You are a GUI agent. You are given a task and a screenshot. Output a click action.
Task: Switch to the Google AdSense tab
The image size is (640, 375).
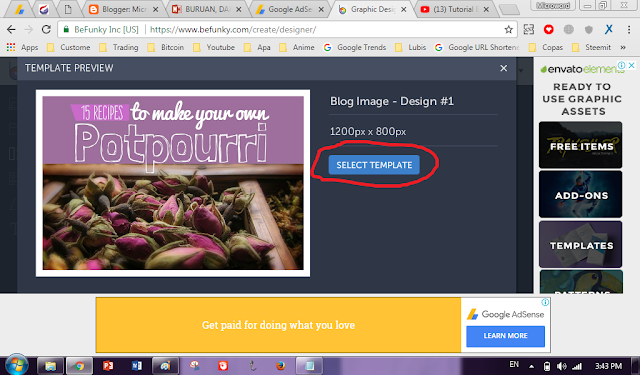[290, 9]
